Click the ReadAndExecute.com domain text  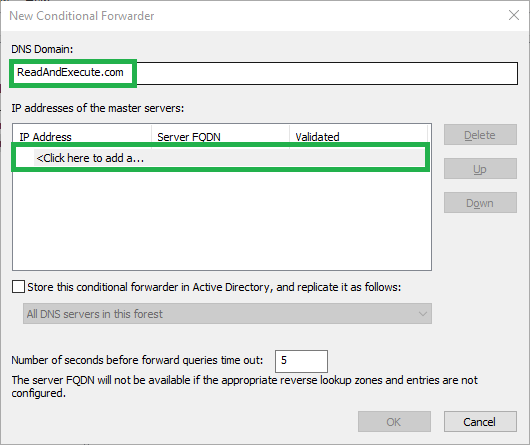[70, 72]
